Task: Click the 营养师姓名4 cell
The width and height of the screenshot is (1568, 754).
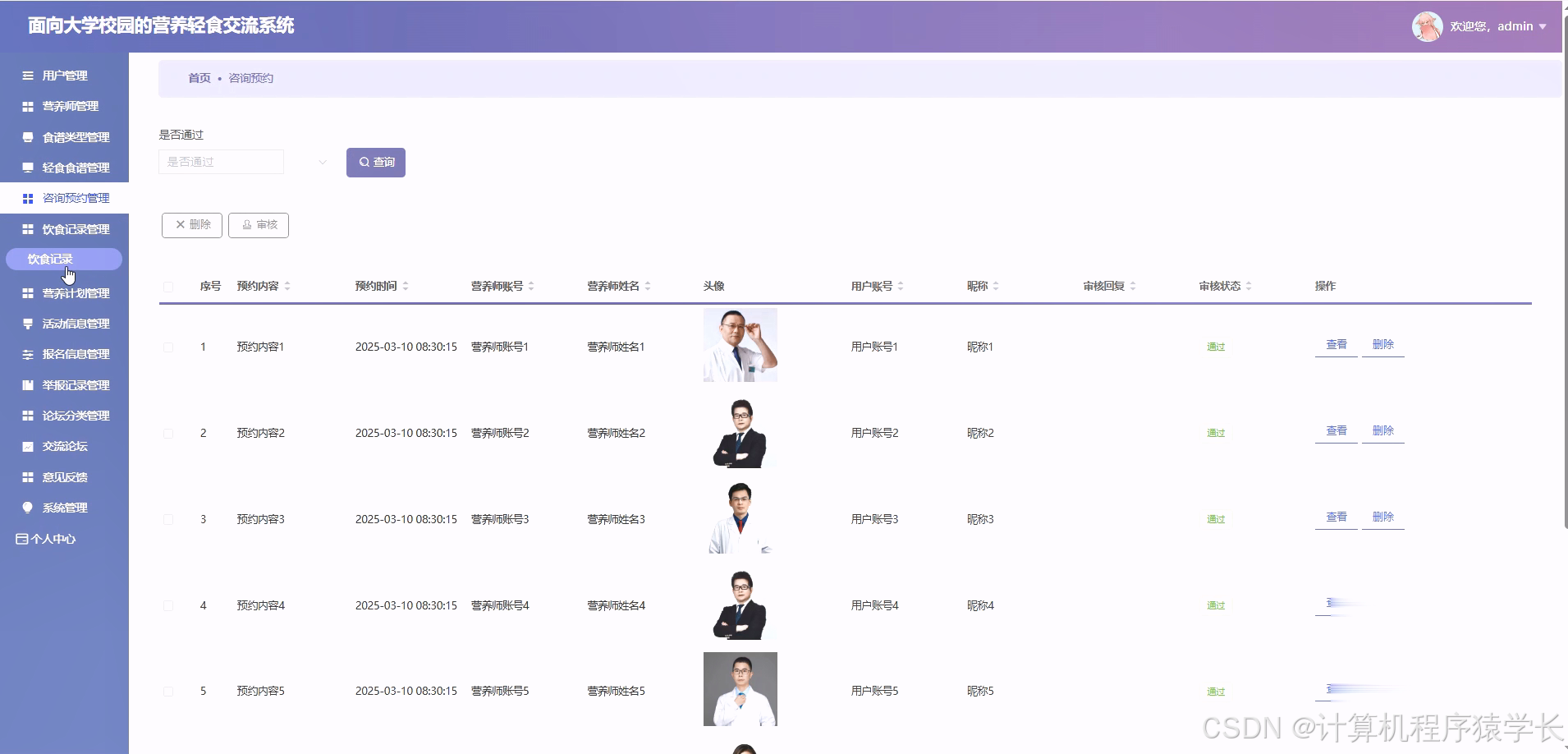Action: click(x=617, y=605)
